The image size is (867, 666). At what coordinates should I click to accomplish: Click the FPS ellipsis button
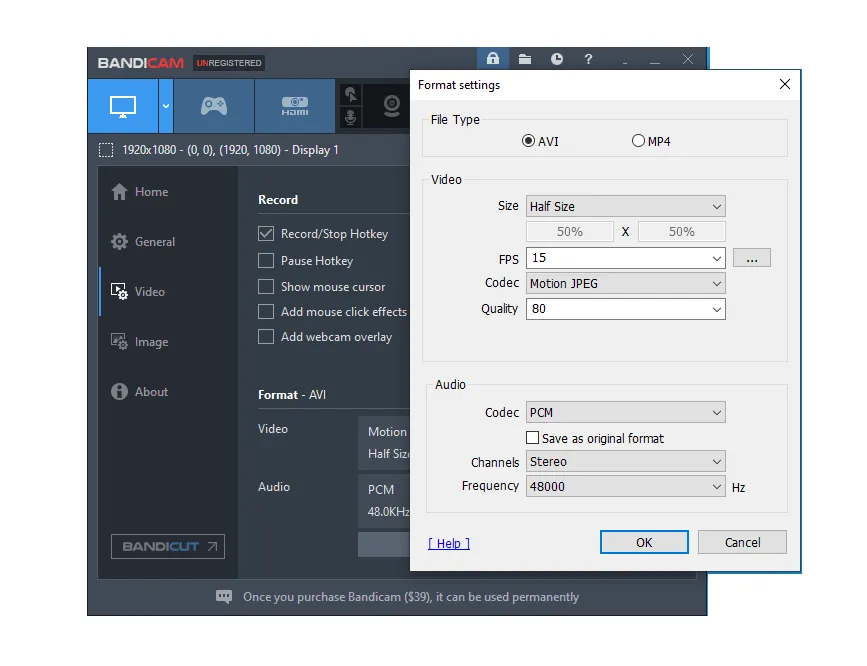(751, 258)
